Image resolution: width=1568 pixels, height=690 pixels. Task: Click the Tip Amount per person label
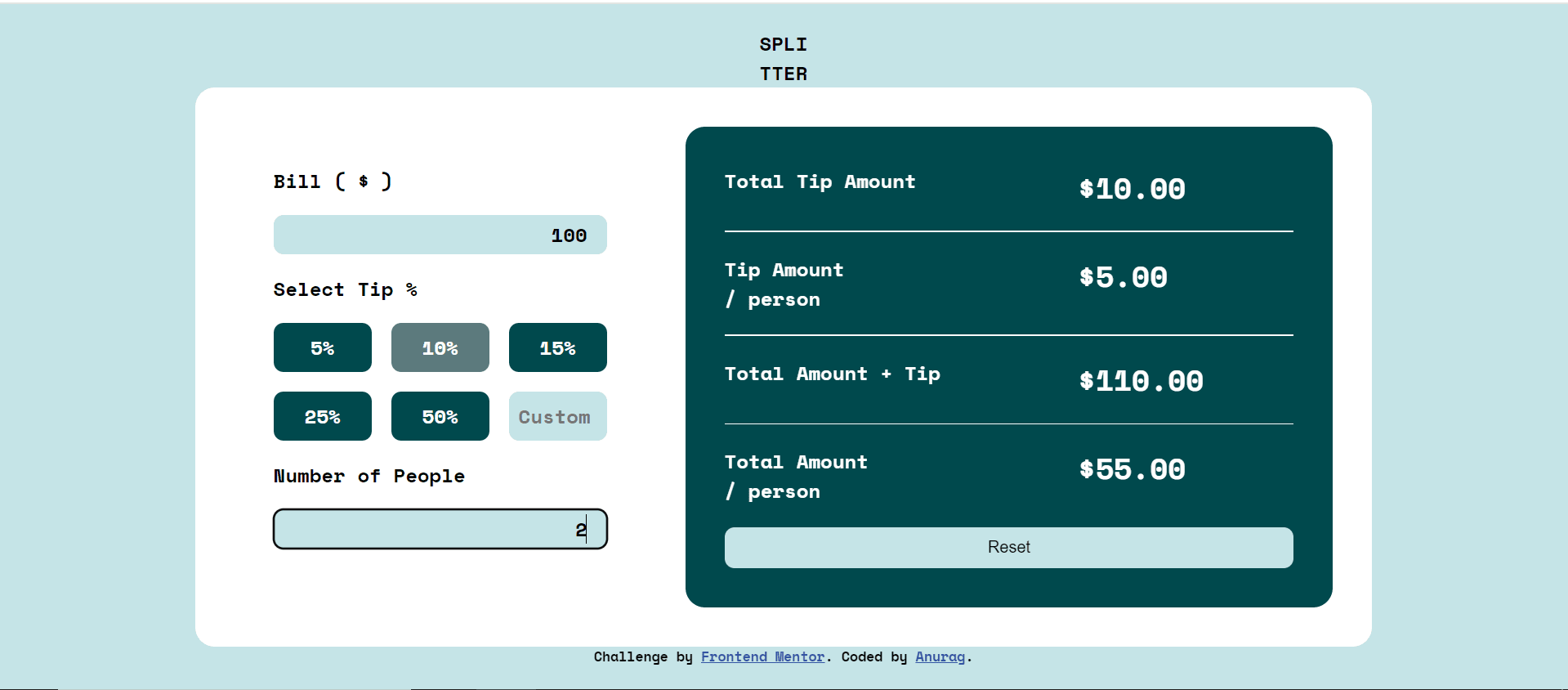click(x=783, y=285)
